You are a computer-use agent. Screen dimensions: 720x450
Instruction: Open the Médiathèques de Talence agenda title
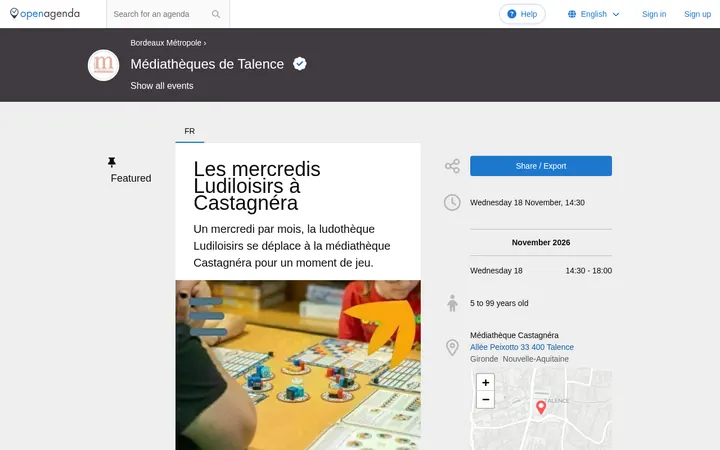[x=207, y=64]
